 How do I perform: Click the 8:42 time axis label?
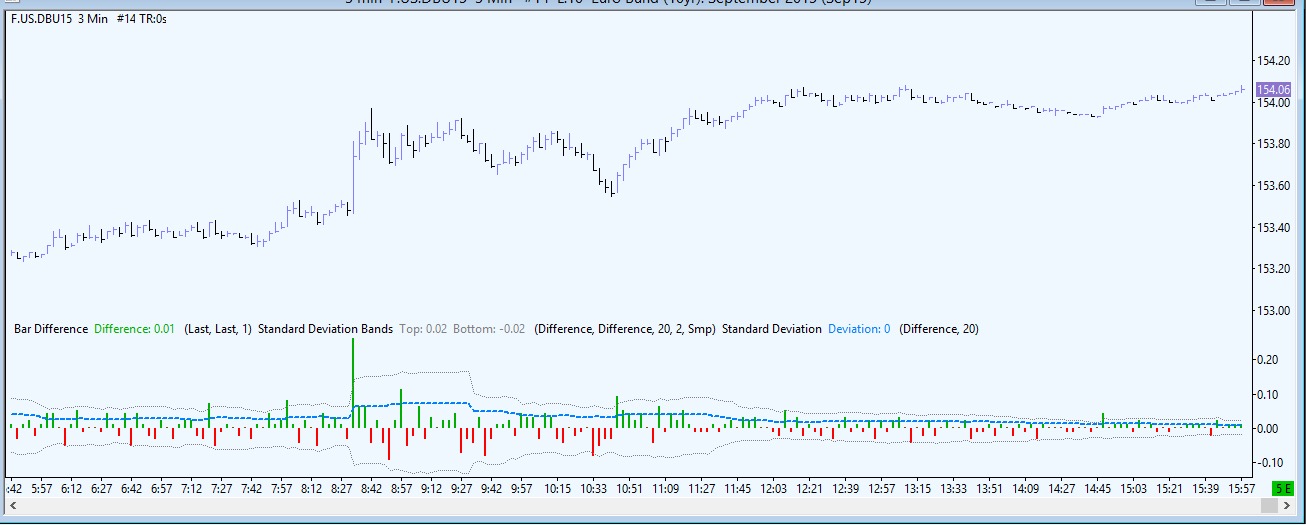tap(371, 489)
